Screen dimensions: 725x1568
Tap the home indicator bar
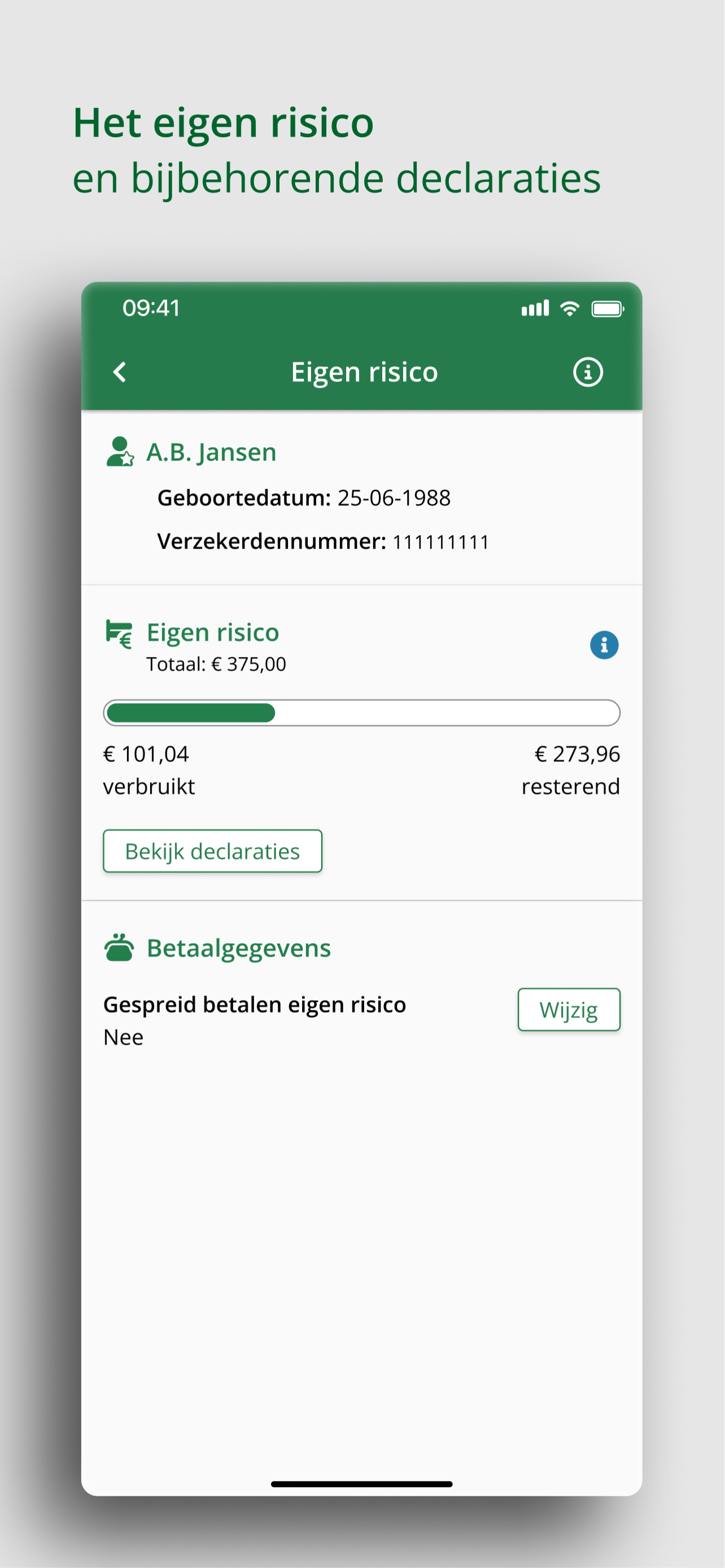coord(361,1484)
